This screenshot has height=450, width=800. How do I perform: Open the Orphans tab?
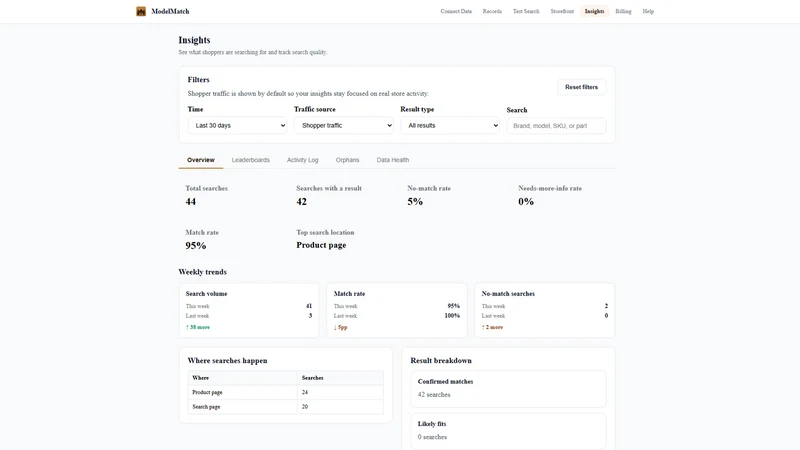point(347,160)
